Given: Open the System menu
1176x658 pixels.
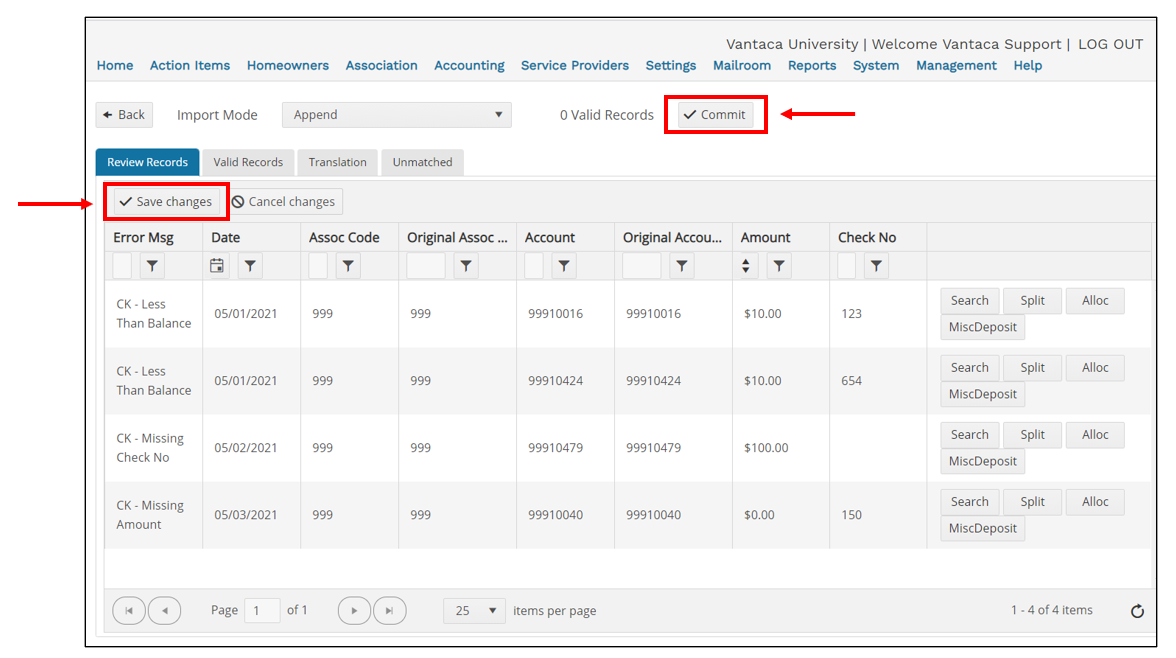Looking at the screenshot, I should click(876, 65).
